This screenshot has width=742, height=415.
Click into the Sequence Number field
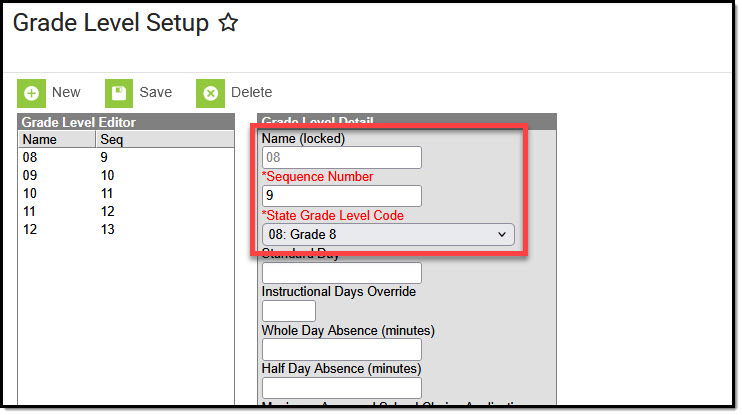(341, 196)
